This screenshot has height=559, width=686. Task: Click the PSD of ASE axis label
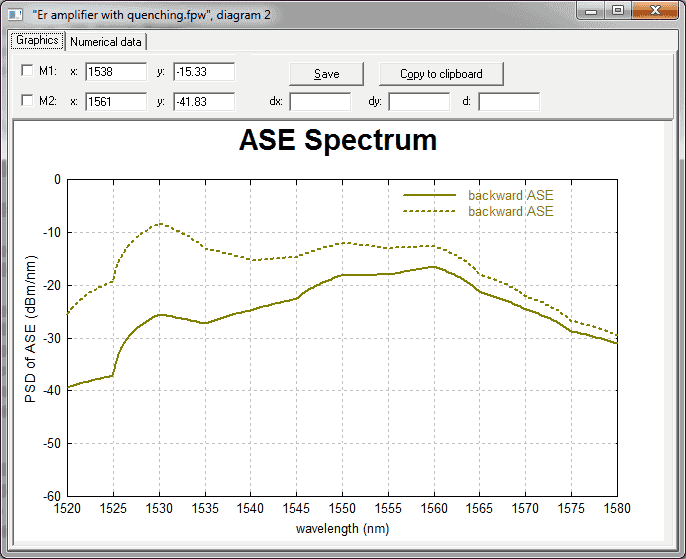click(x=31, y=328)
